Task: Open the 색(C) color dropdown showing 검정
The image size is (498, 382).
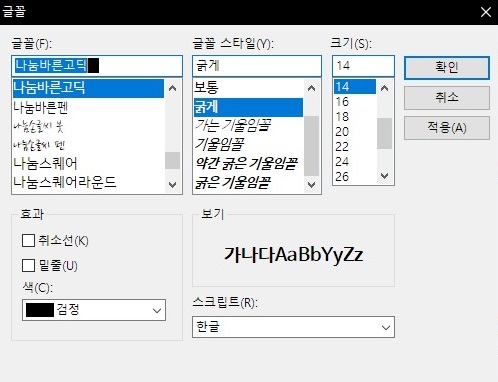Action: (94, 310)
